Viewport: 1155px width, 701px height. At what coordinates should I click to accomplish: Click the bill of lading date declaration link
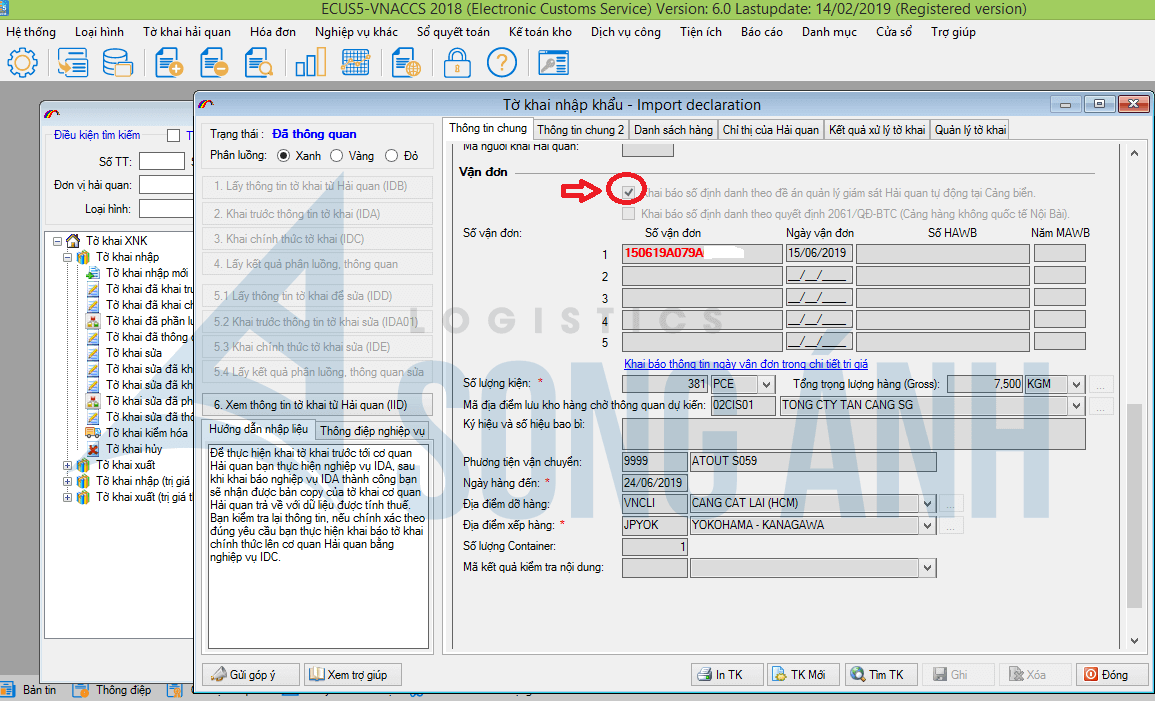(745, 364)
